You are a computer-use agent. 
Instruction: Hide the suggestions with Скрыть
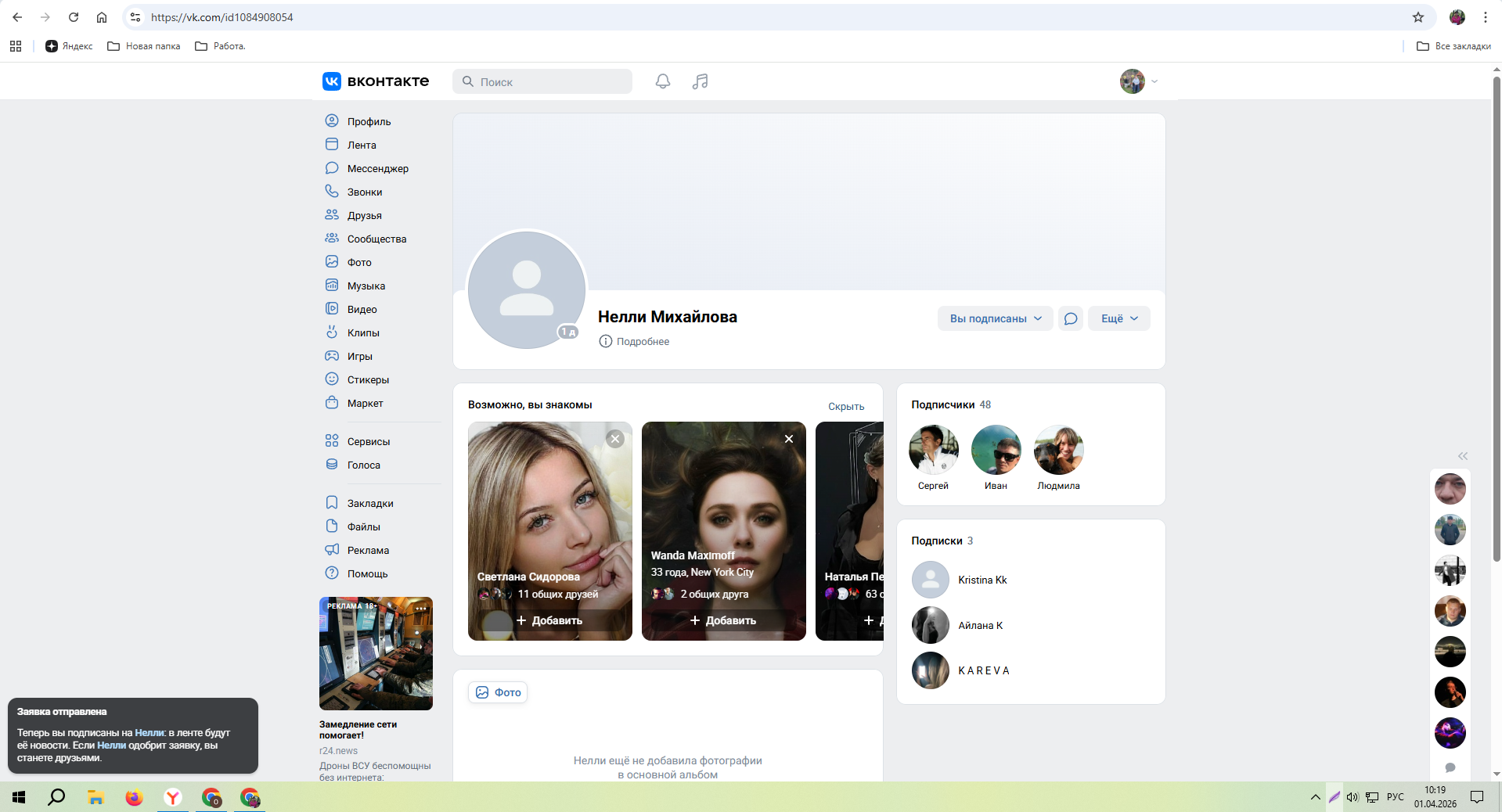click(x=846, y=406)
